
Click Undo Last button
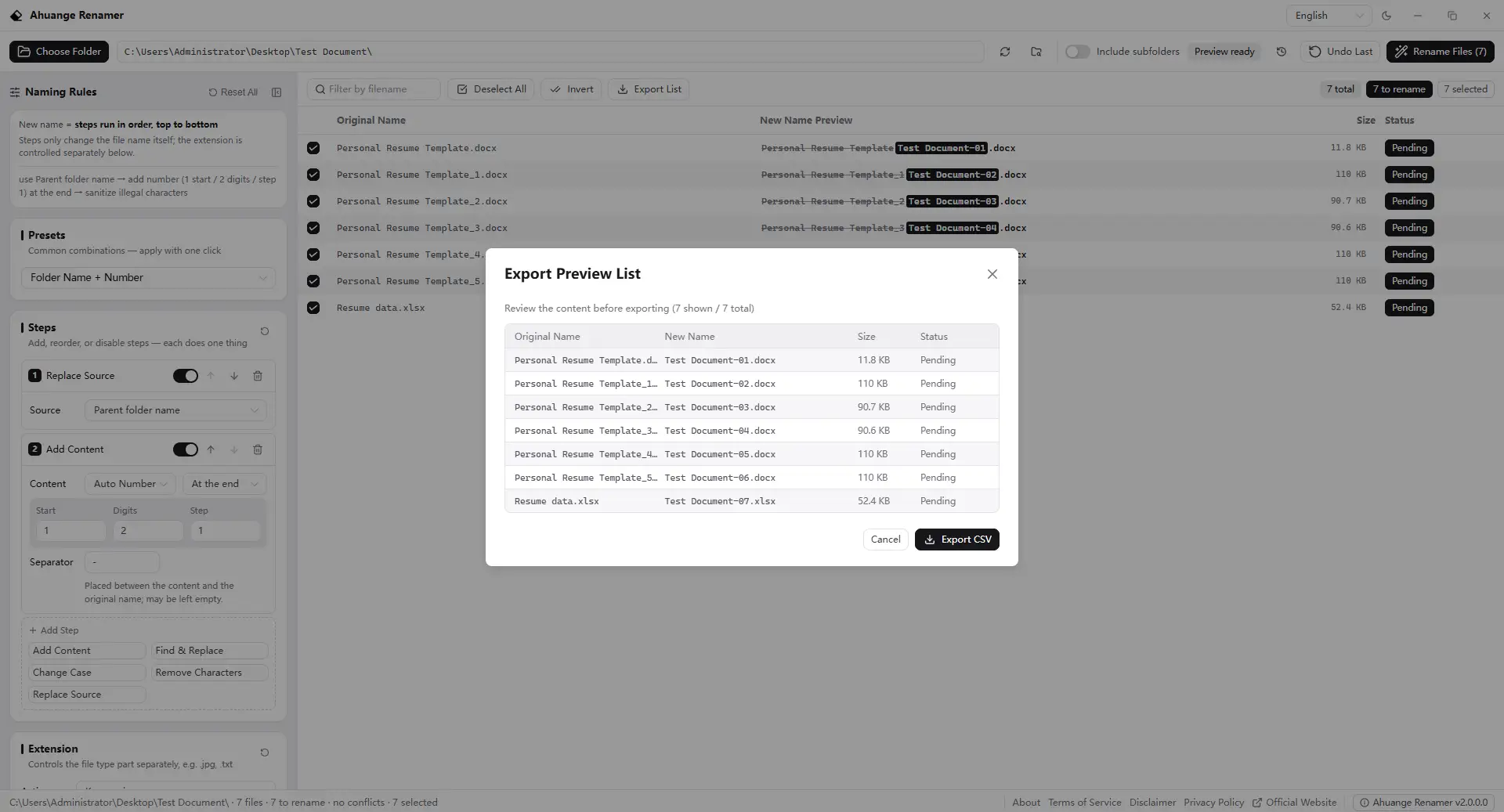[x=1341, y=52]
